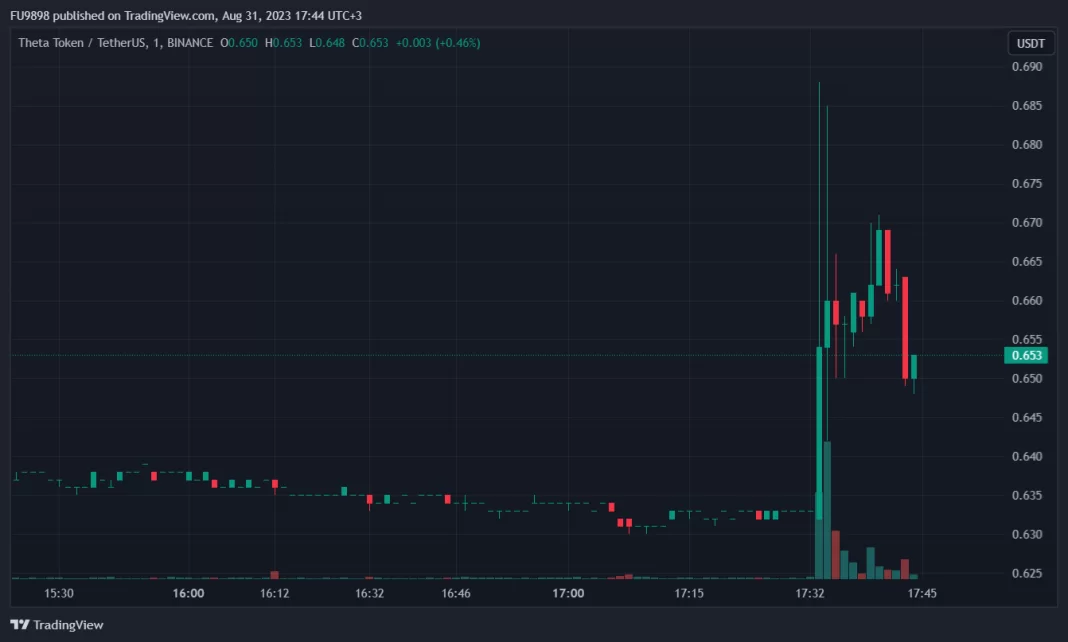Click the open value O0.650 in legend

pyautogui.click(x=240, y=43)
